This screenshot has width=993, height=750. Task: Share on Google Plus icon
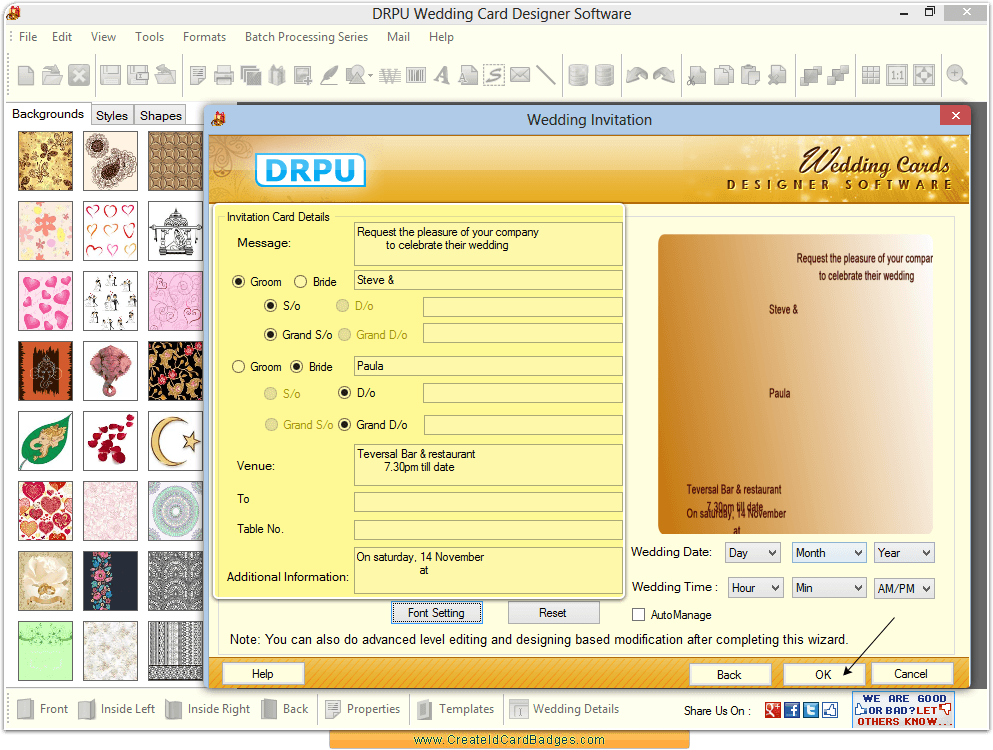[773, 710]
